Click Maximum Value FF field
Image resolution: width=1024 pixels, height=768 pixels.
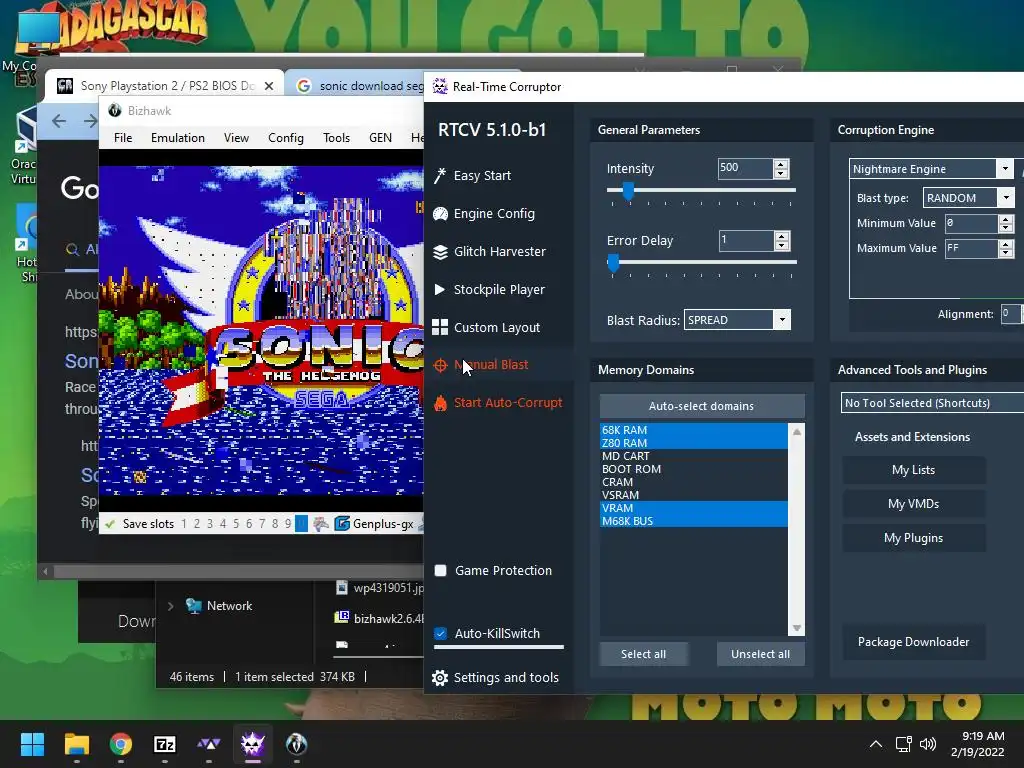pyautogui.click(x=971, y=248)
